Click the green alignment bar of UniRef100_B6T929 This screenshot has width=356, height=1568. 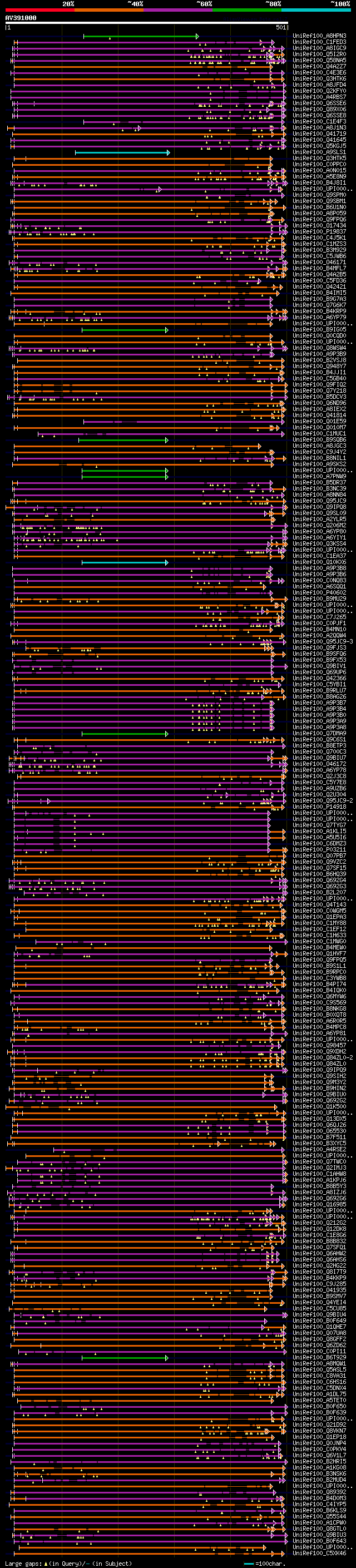124,1358
